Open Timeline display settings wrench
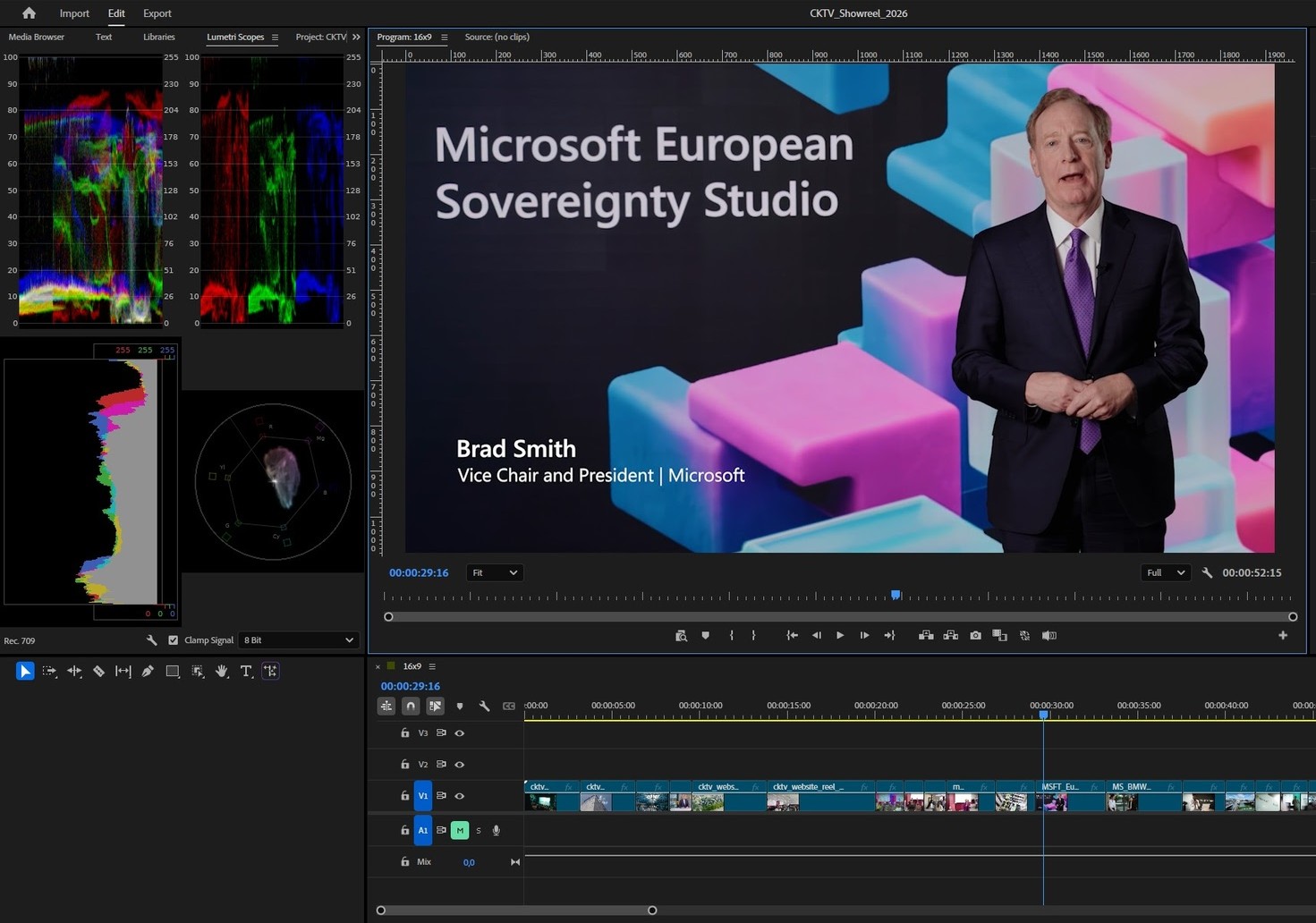This screenshot has width=1316, height=923. pos(484,706)
